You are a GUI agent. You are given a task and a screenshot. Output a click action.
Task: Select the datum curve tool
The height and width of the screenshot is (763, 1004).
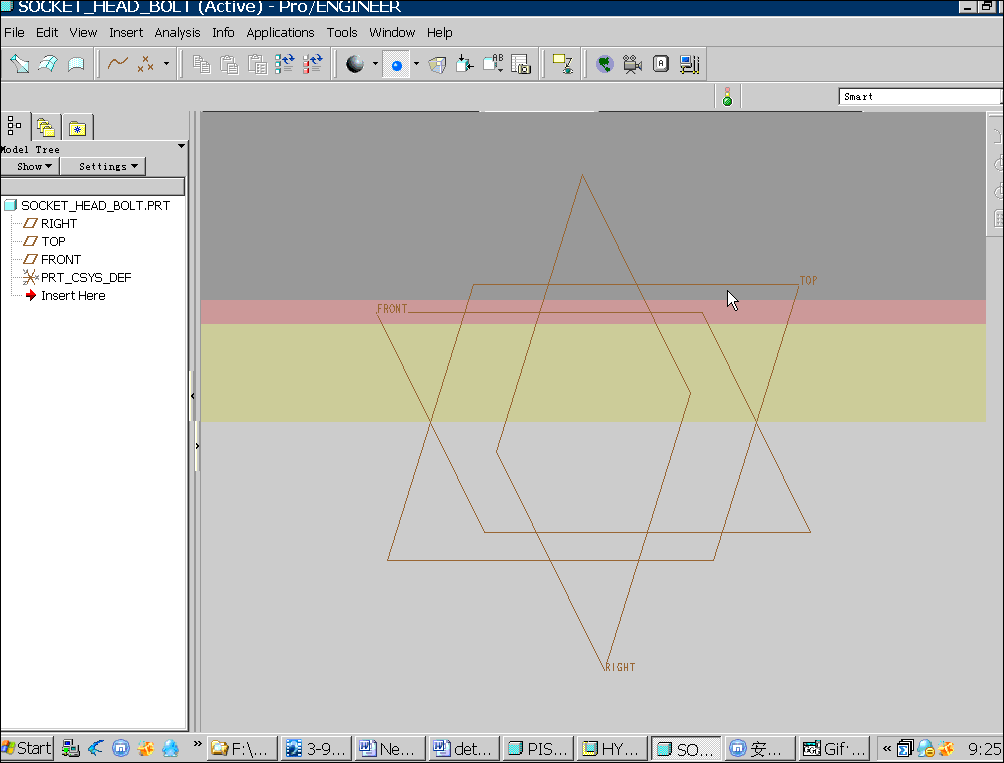click(x=118, y=64)
